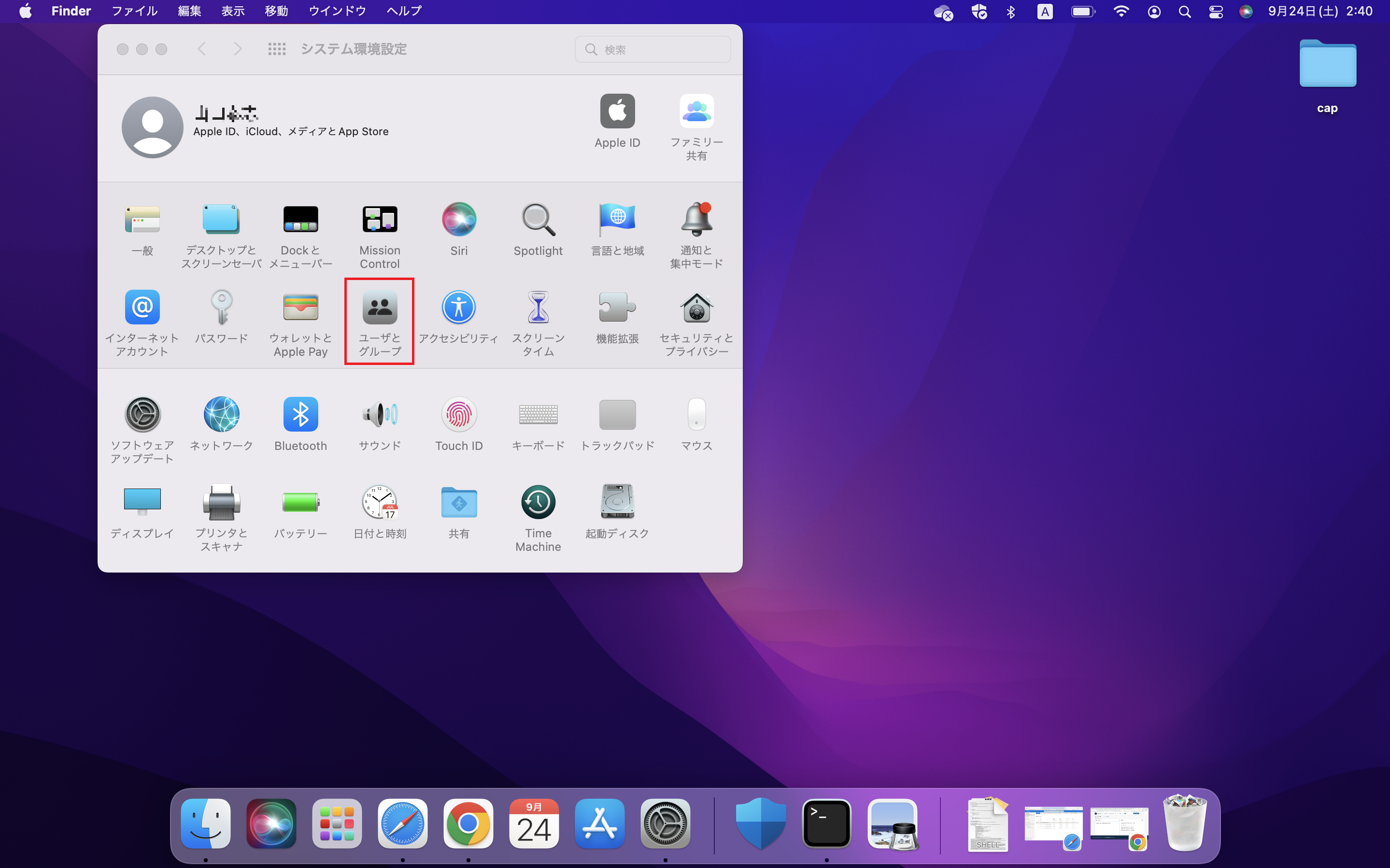Open the 移動 menu
The image size is (1390, 868).
click(277, 11)
